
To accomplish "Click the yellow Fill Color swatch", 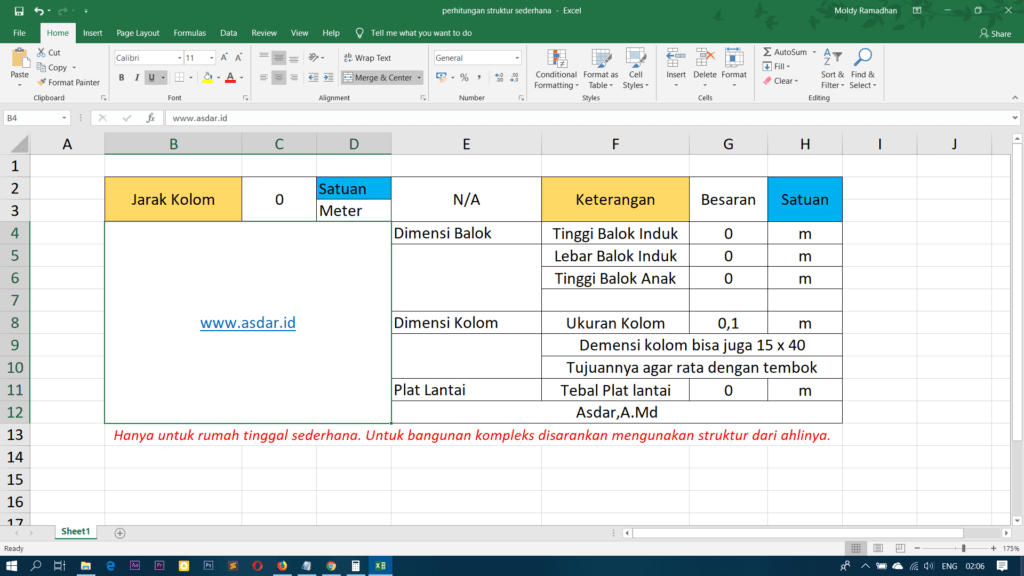I will coord(207,77).
